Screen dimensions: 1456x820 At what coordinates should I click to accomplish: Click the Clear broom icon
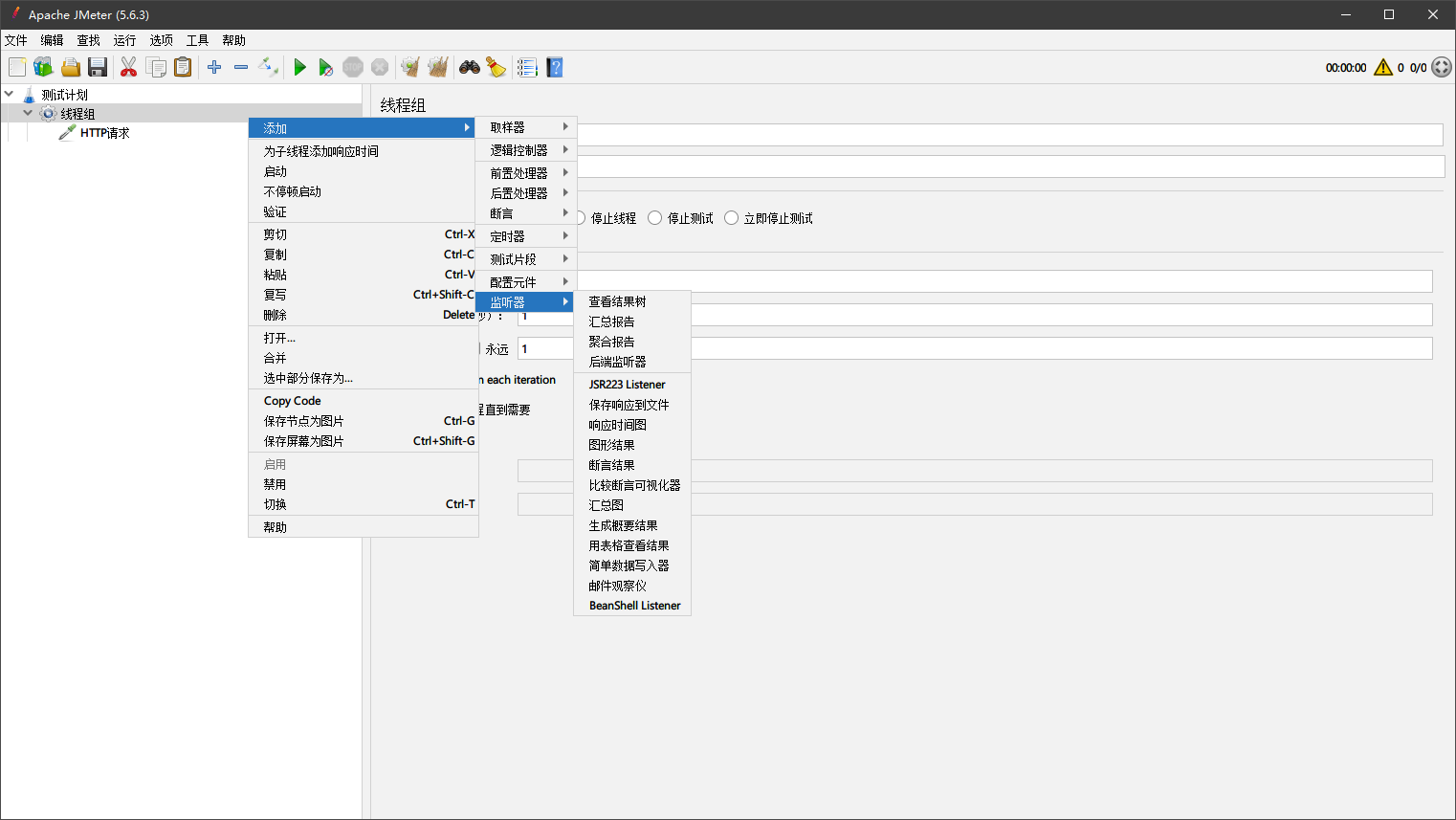point(410,67)
